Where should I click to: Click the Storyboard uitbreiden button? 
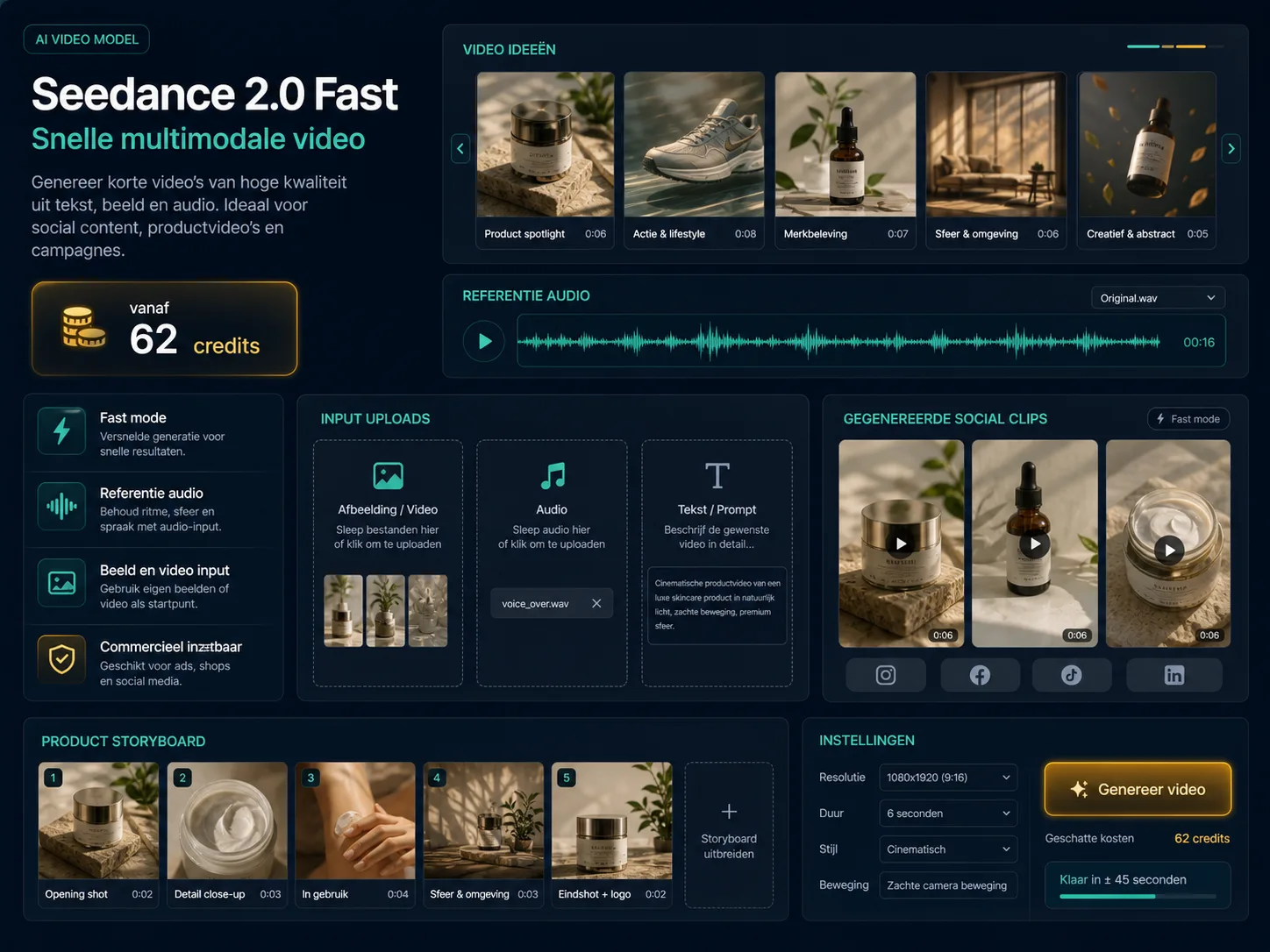[x=729, y=835]
